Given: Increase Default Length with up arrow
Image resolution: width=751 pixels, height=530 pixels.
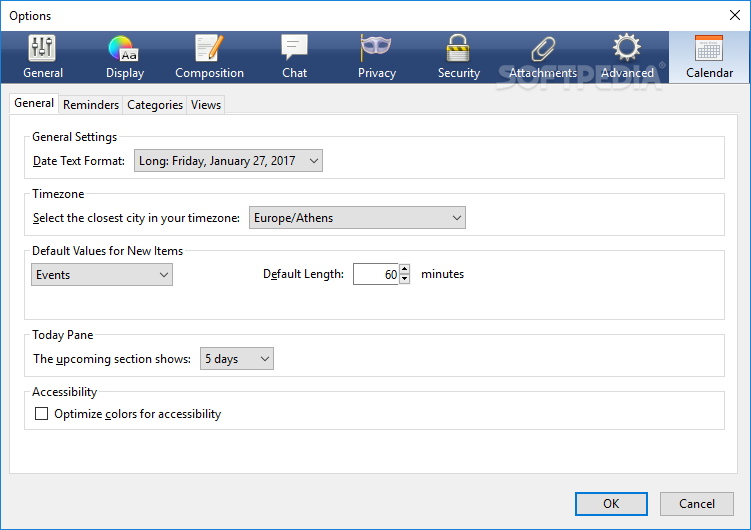Looking at the screenshot, I should click(x=404, y=269).
